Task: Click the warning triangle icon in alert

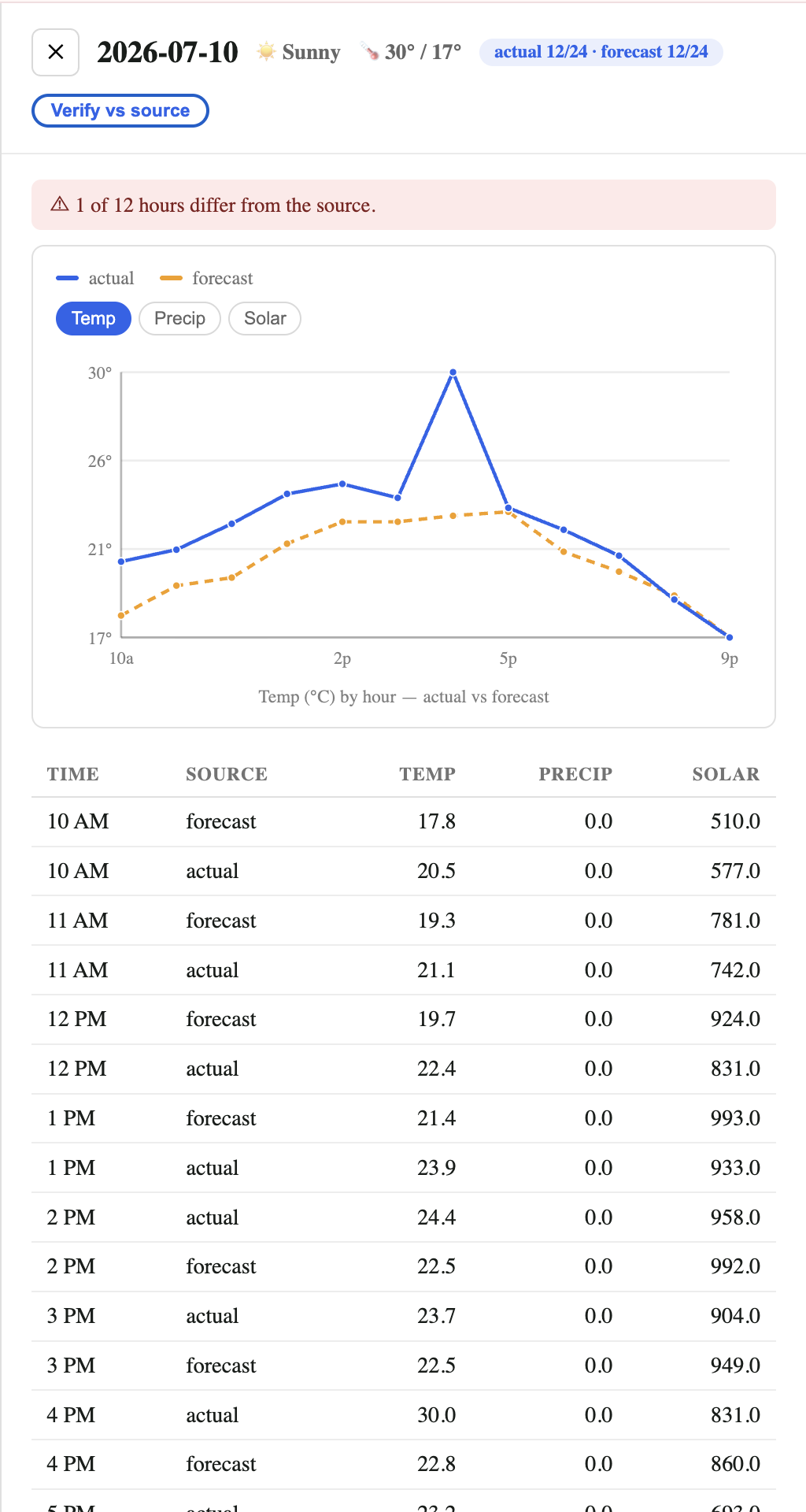Action: pyautogui.click(x=60, y=205)
